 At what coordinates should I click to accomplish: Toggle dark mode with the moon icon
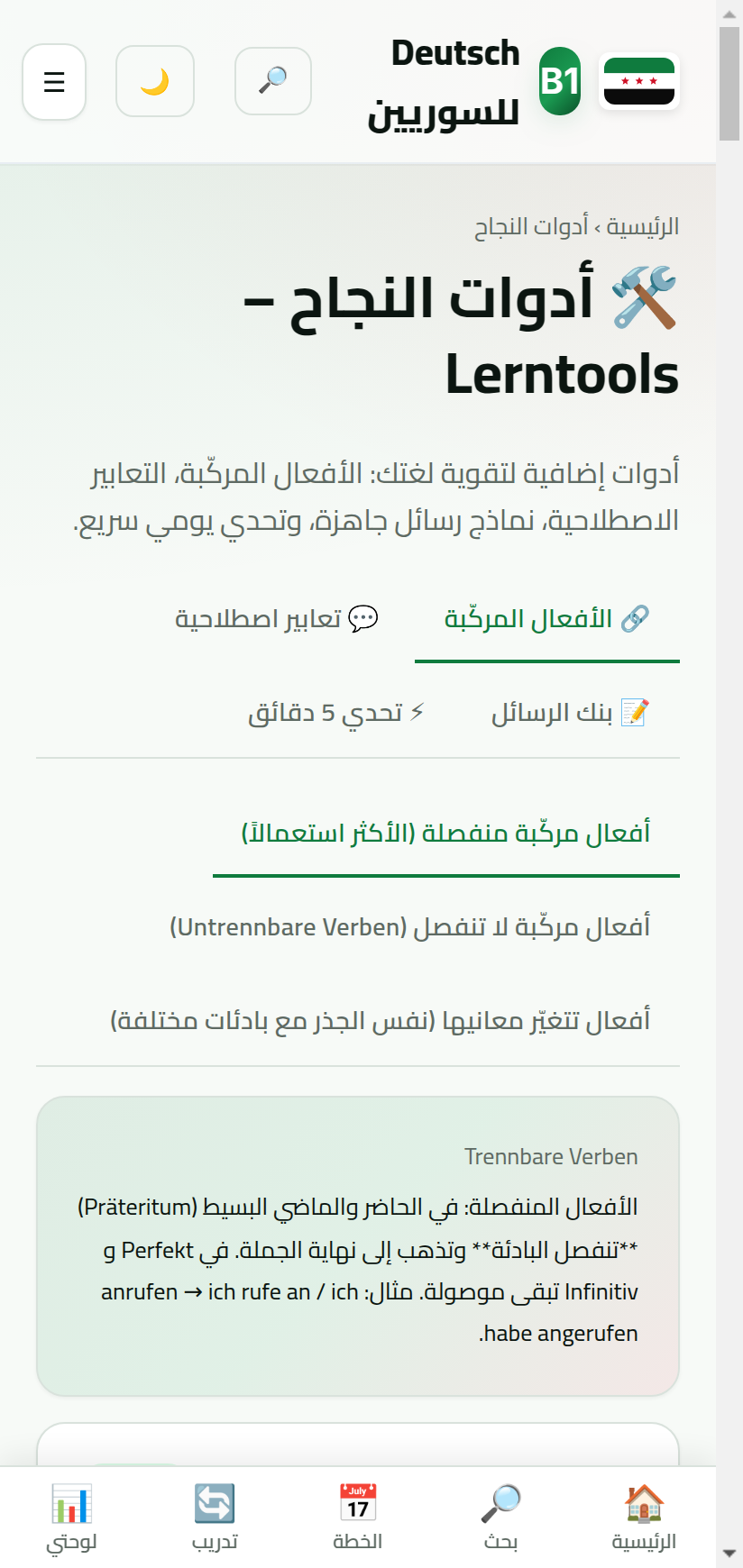[x=154, y=81]
